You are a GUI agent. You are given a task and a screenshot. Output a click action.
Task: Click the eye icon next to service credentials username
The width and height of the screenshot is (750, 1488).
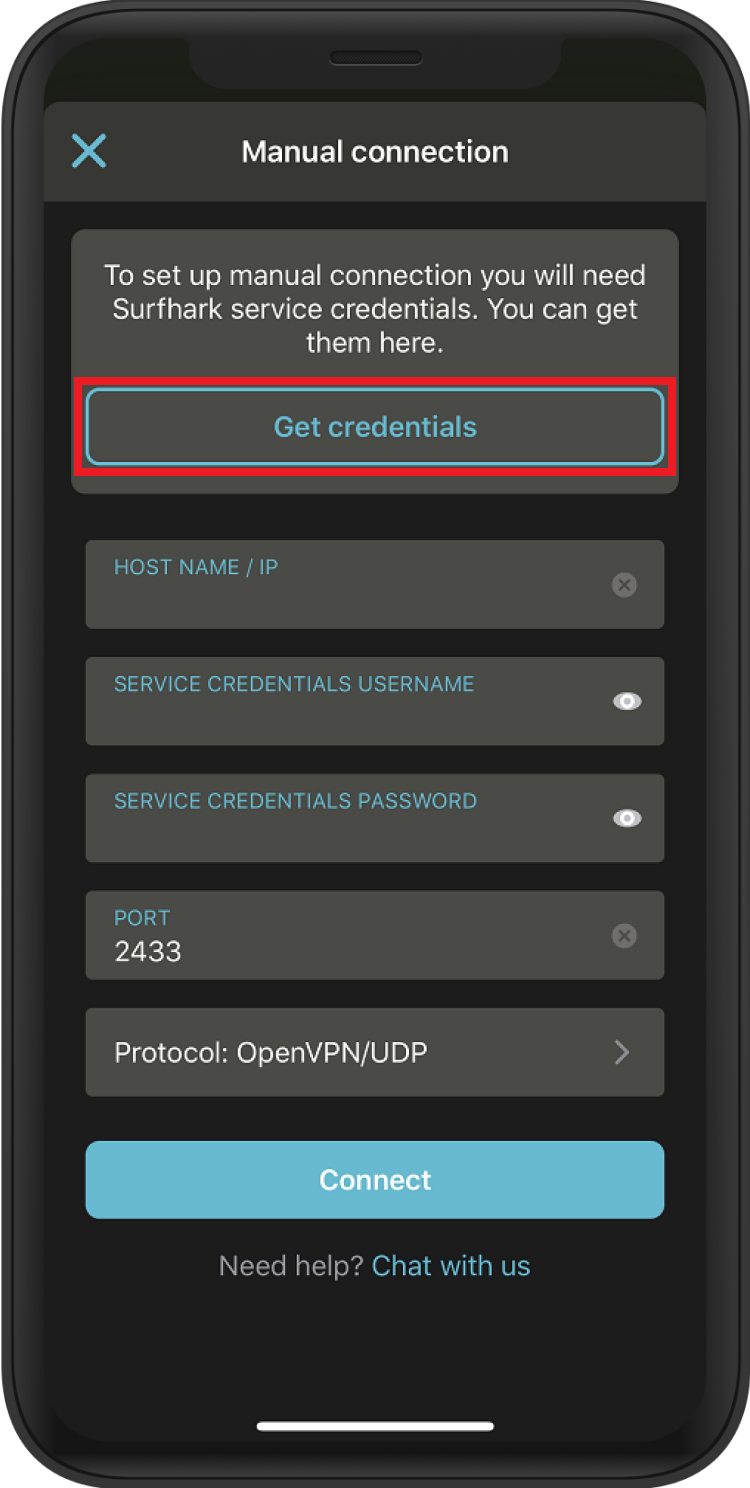(627, 701)
